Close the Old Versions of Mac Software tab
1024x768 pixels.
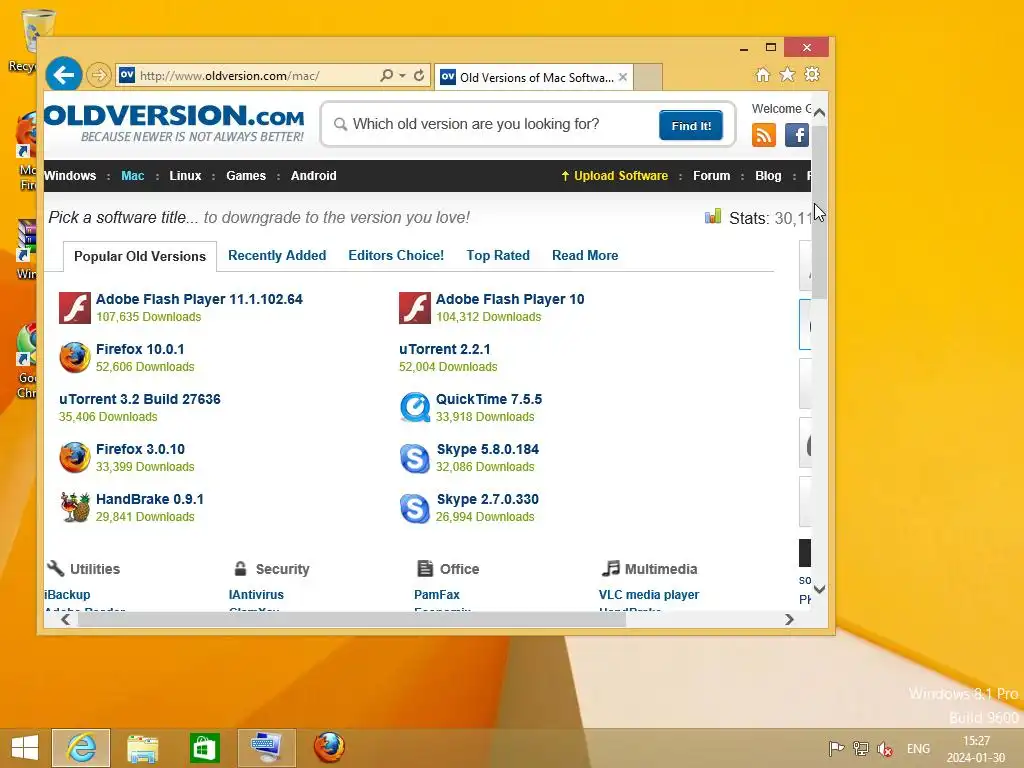[623, 77]
